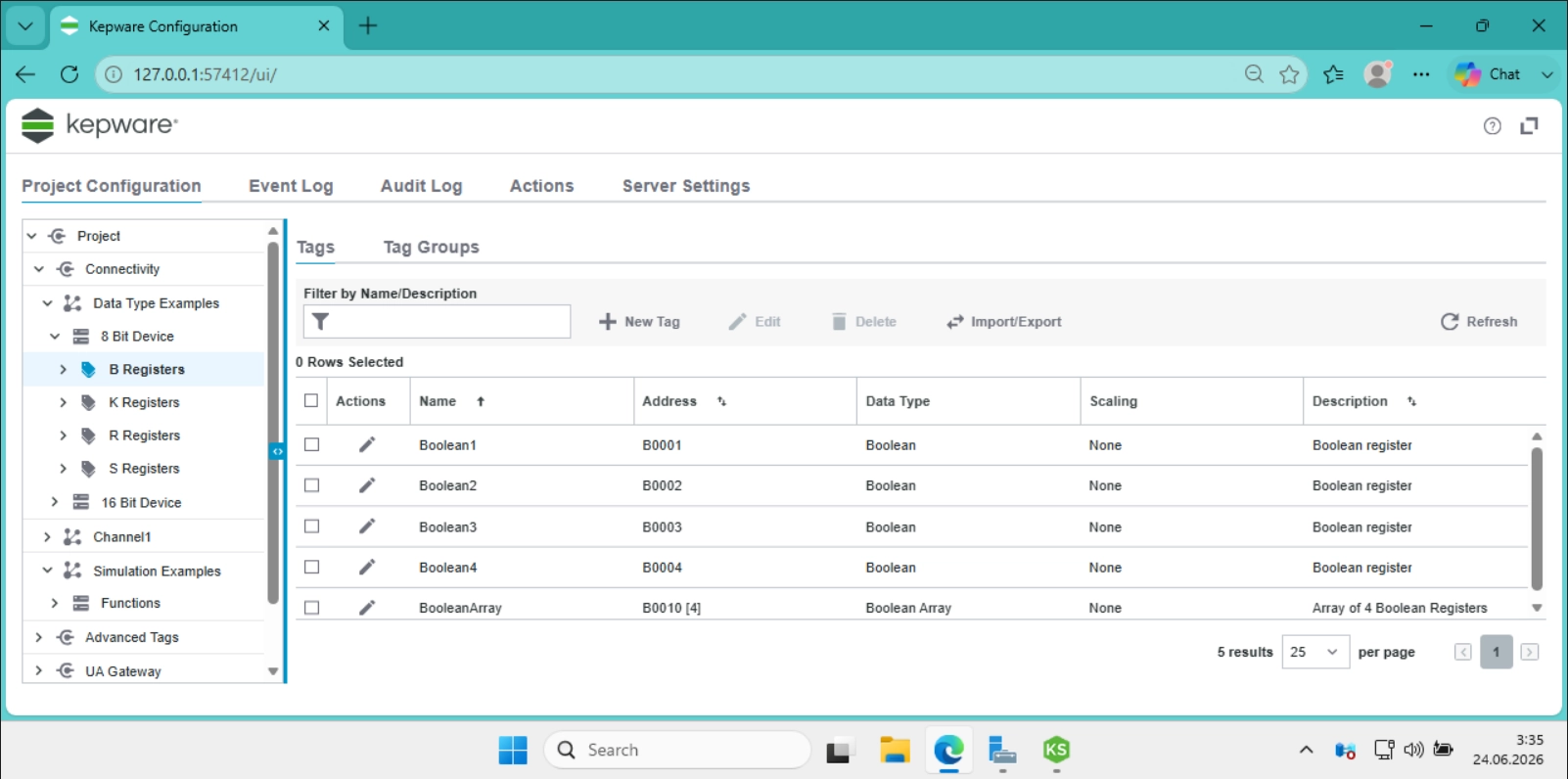Click the tree panel vertical scrollbar
Viewport: 1568px width, 779px height.
273,421
